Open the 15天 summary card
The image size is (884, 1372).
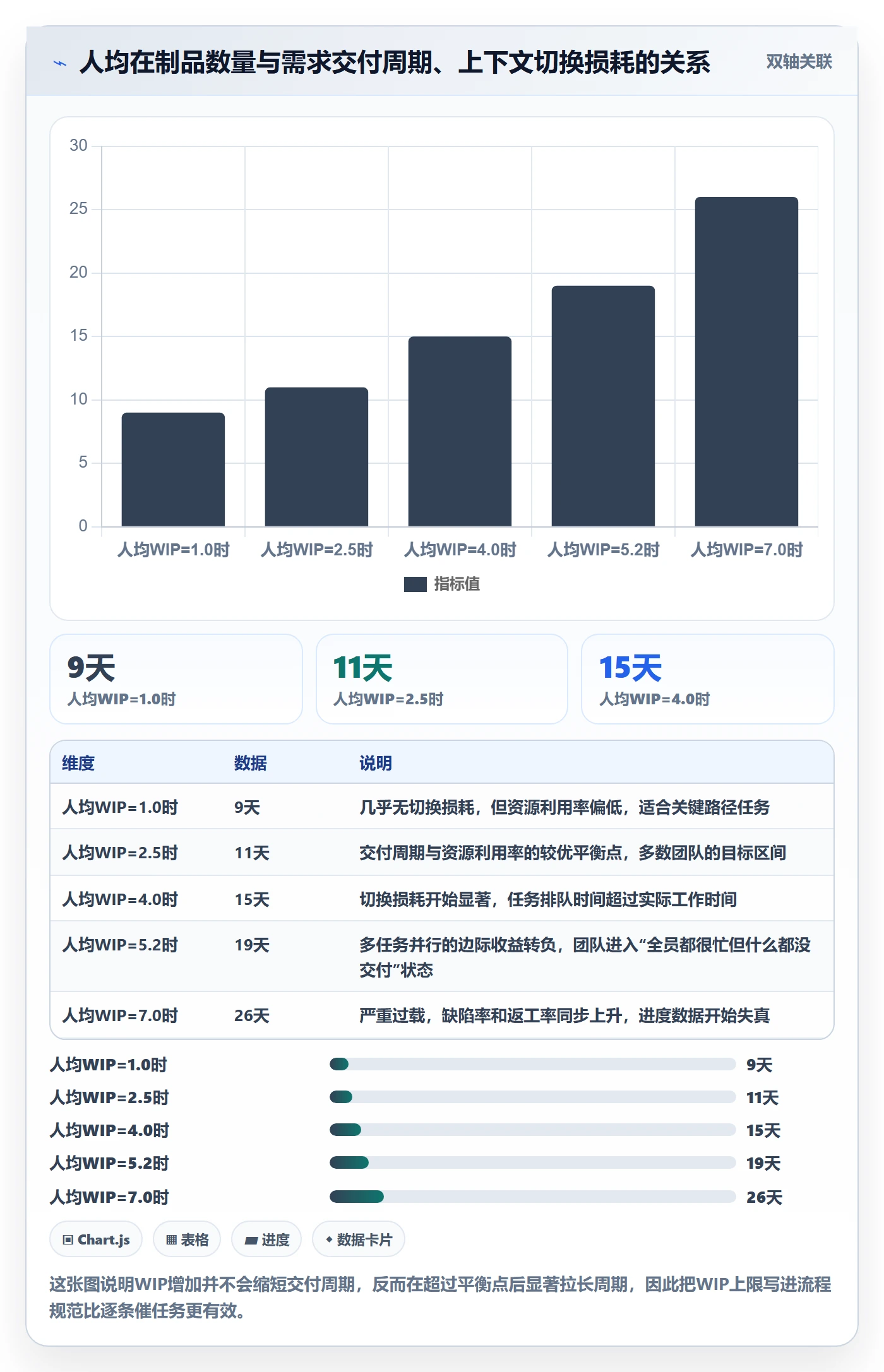[x=708, y=679]
